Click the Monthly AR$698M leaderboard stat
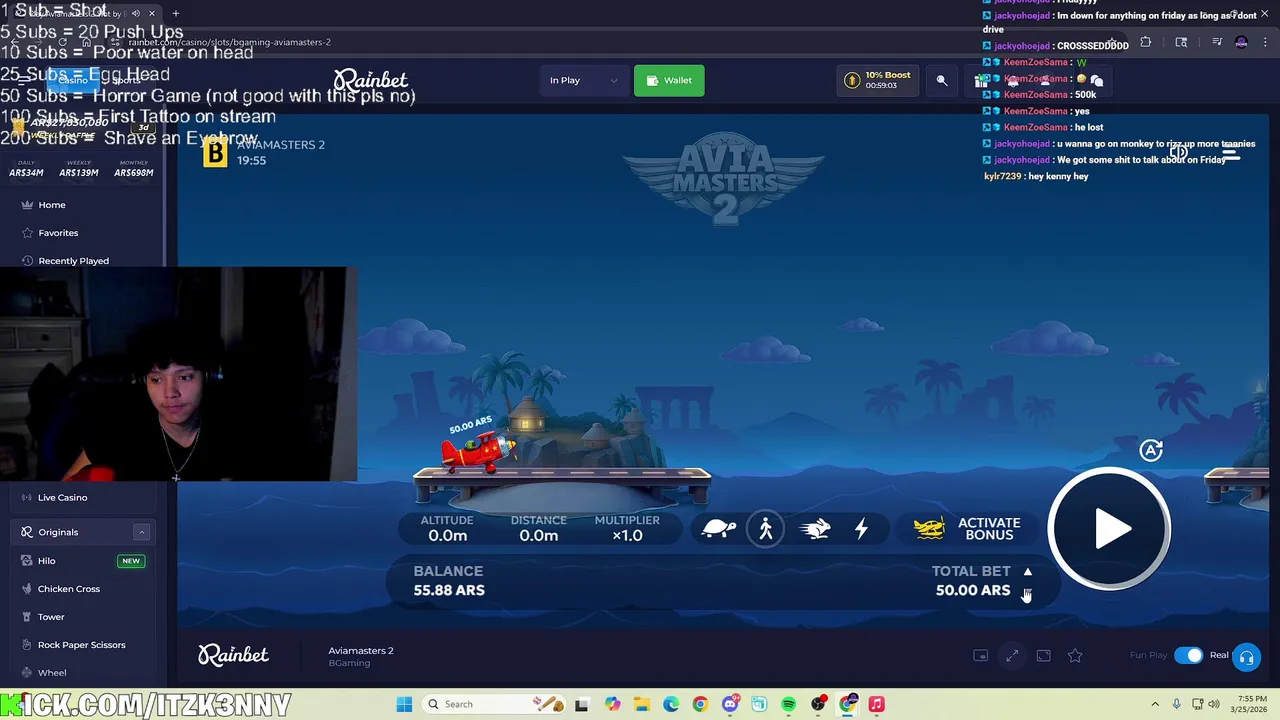 [133, 168]
